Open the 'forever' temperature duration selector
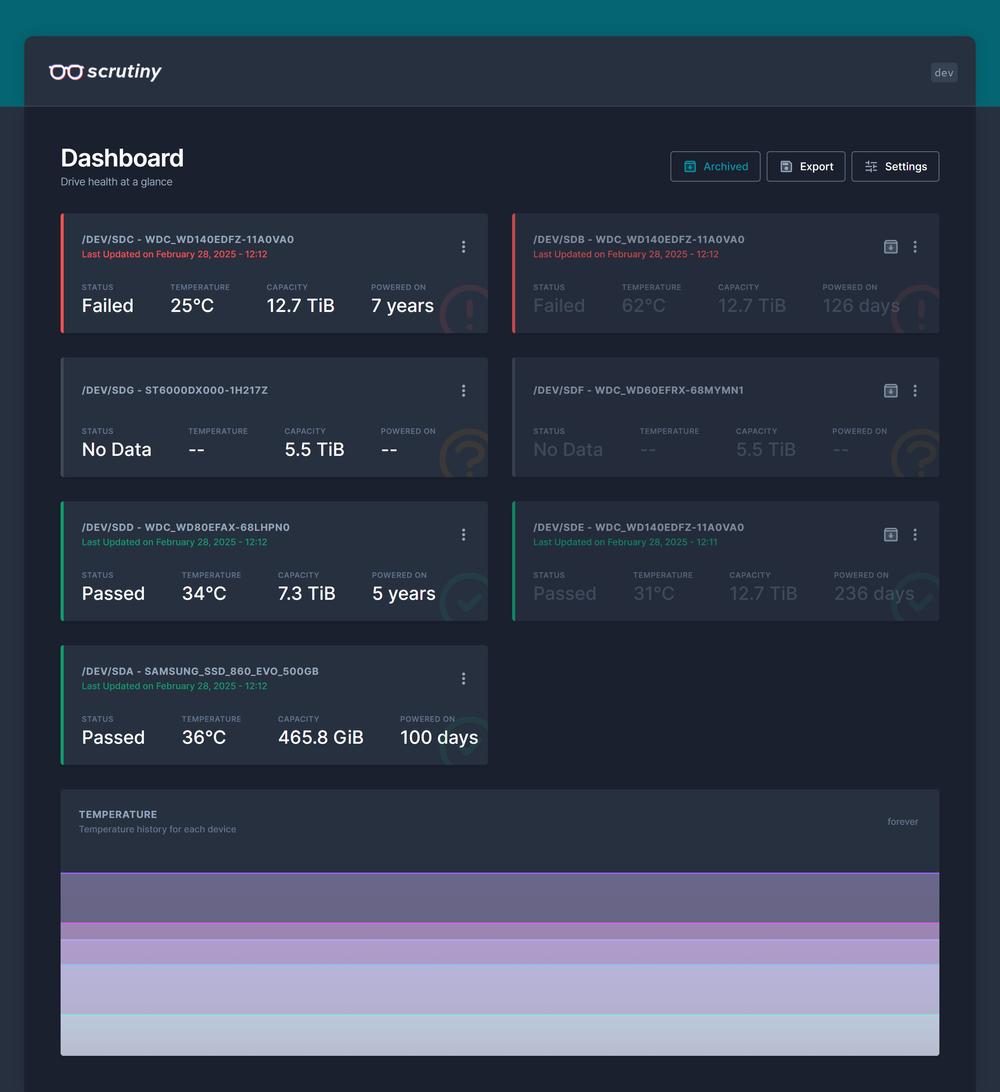 [902, 822]
